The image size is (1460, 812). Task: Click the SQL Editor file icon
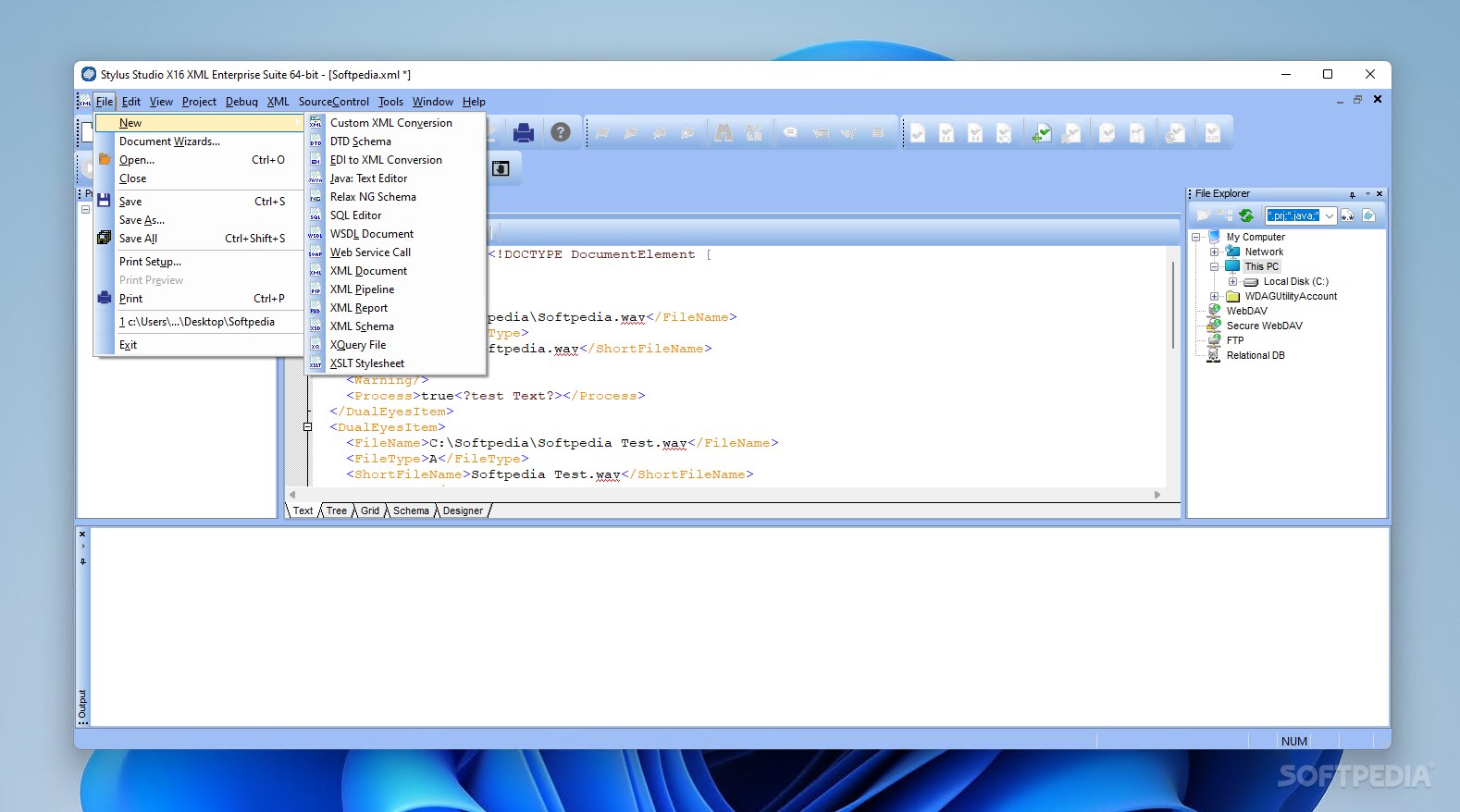coord(316,215)
